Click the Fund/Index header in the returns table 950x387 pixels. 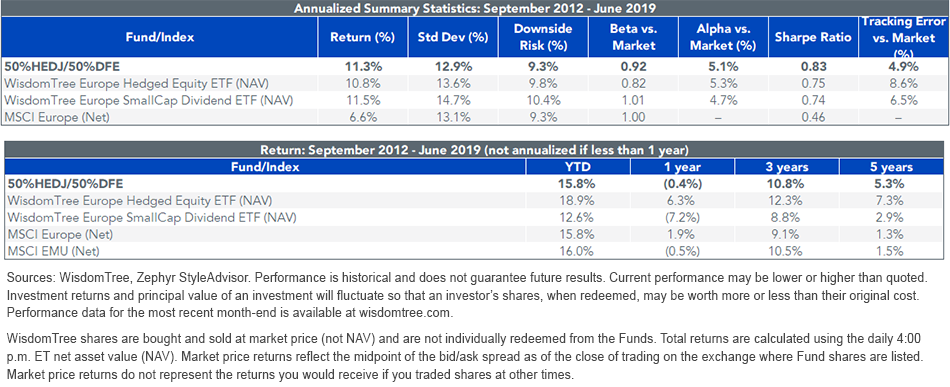[x=265, y=167]
